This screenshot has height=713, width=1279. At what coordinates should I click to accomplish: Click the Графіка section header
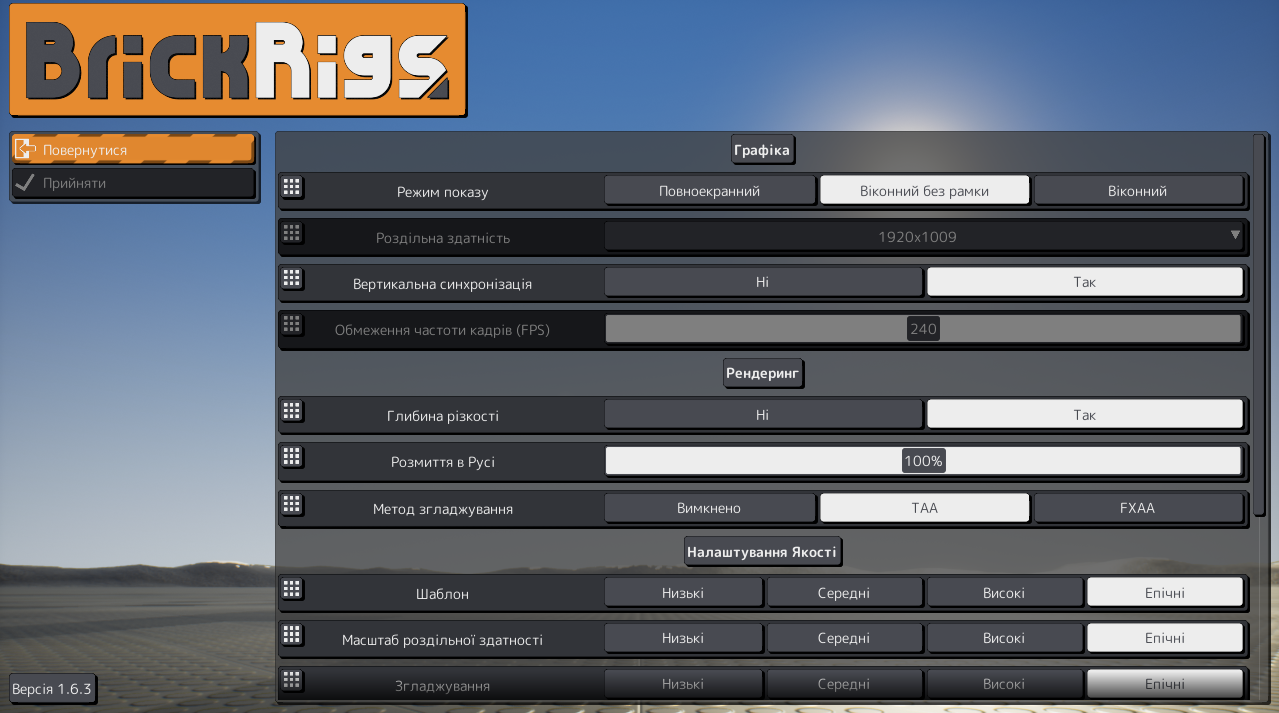click(x=763, y=150)
